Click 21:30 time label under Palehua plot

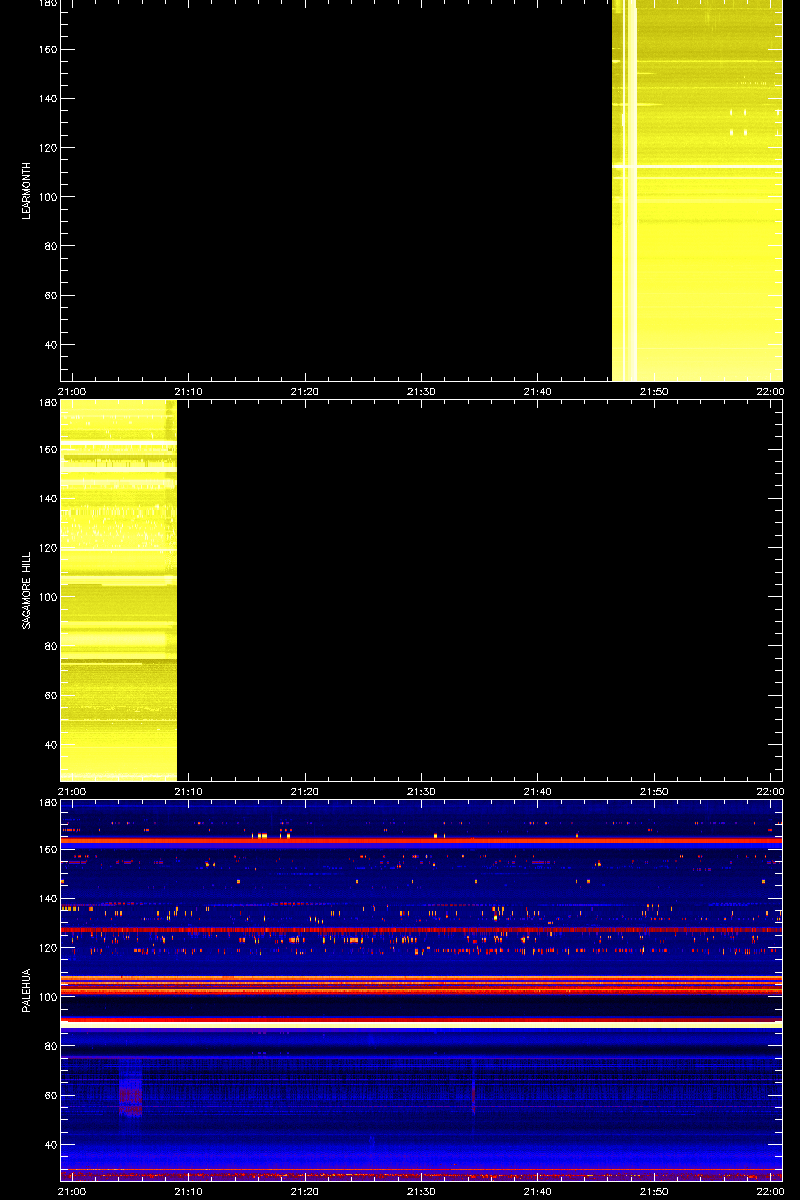pyautogui.click(x=421, y=1191)
